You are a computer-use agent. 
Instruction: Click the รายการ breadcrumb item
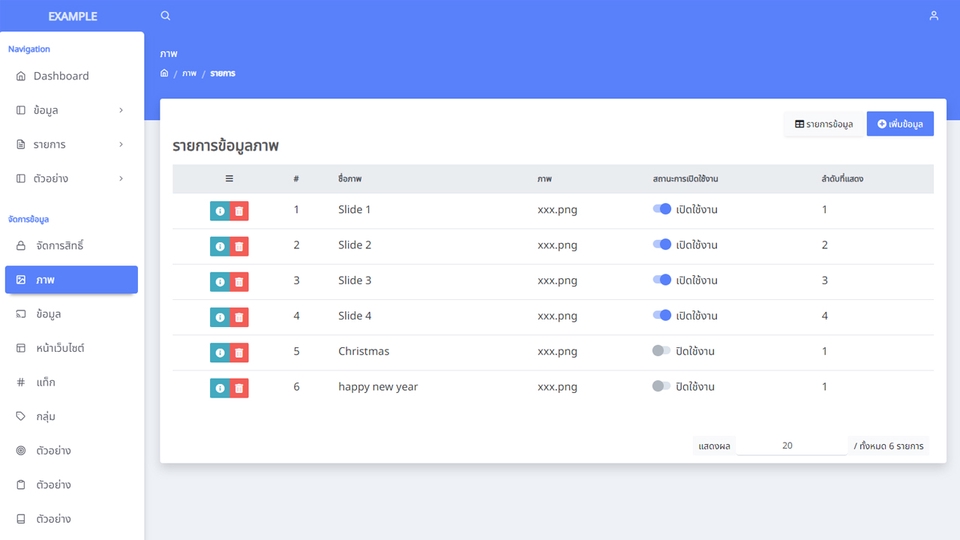pyautogui.click(x=222, y=73)
